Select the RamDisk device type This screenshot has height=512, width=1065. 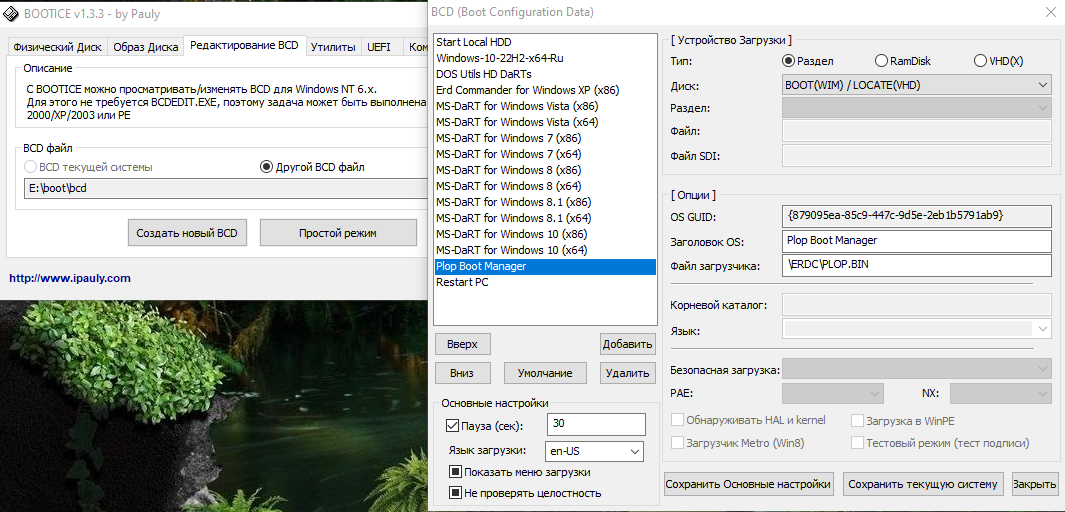pyautogui.click(x=881, y=61)
